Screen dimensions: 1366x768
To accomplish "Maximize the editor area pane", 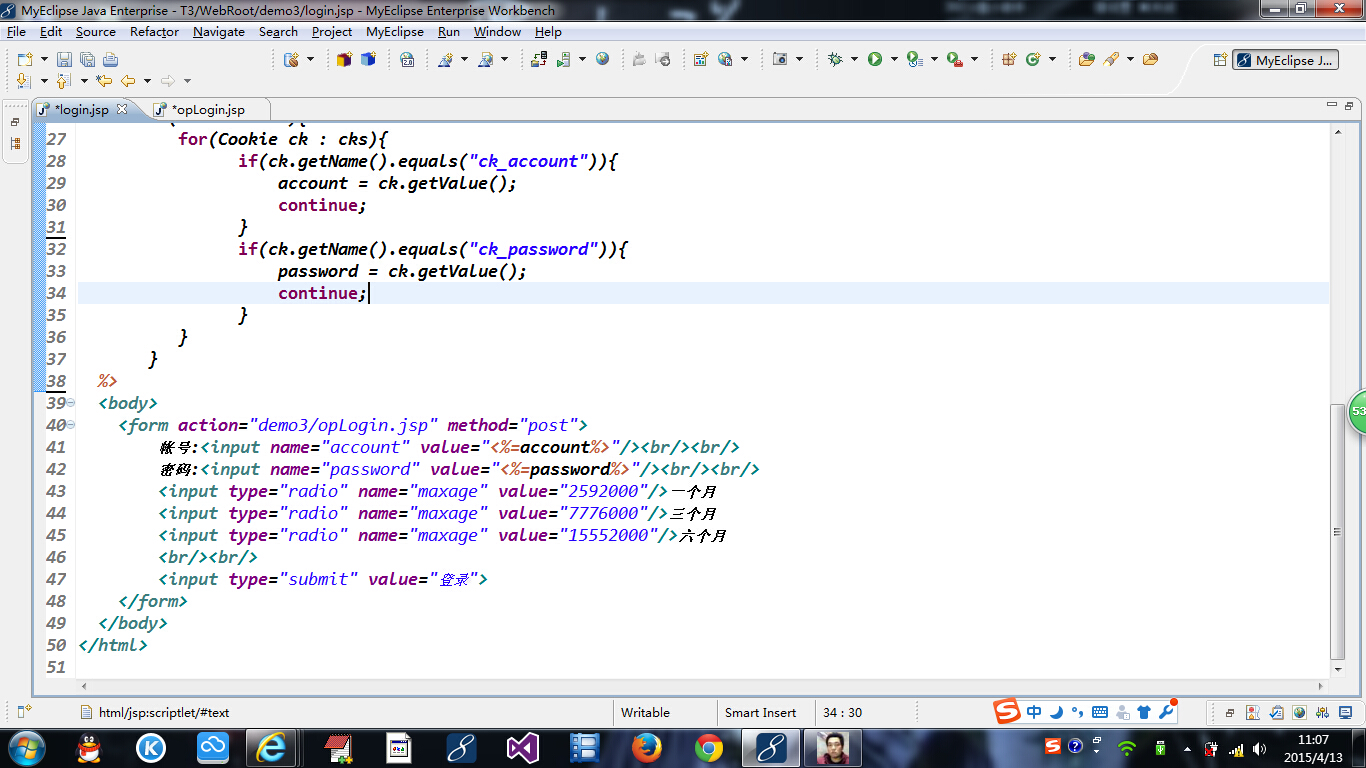I will click(1349, 104).
